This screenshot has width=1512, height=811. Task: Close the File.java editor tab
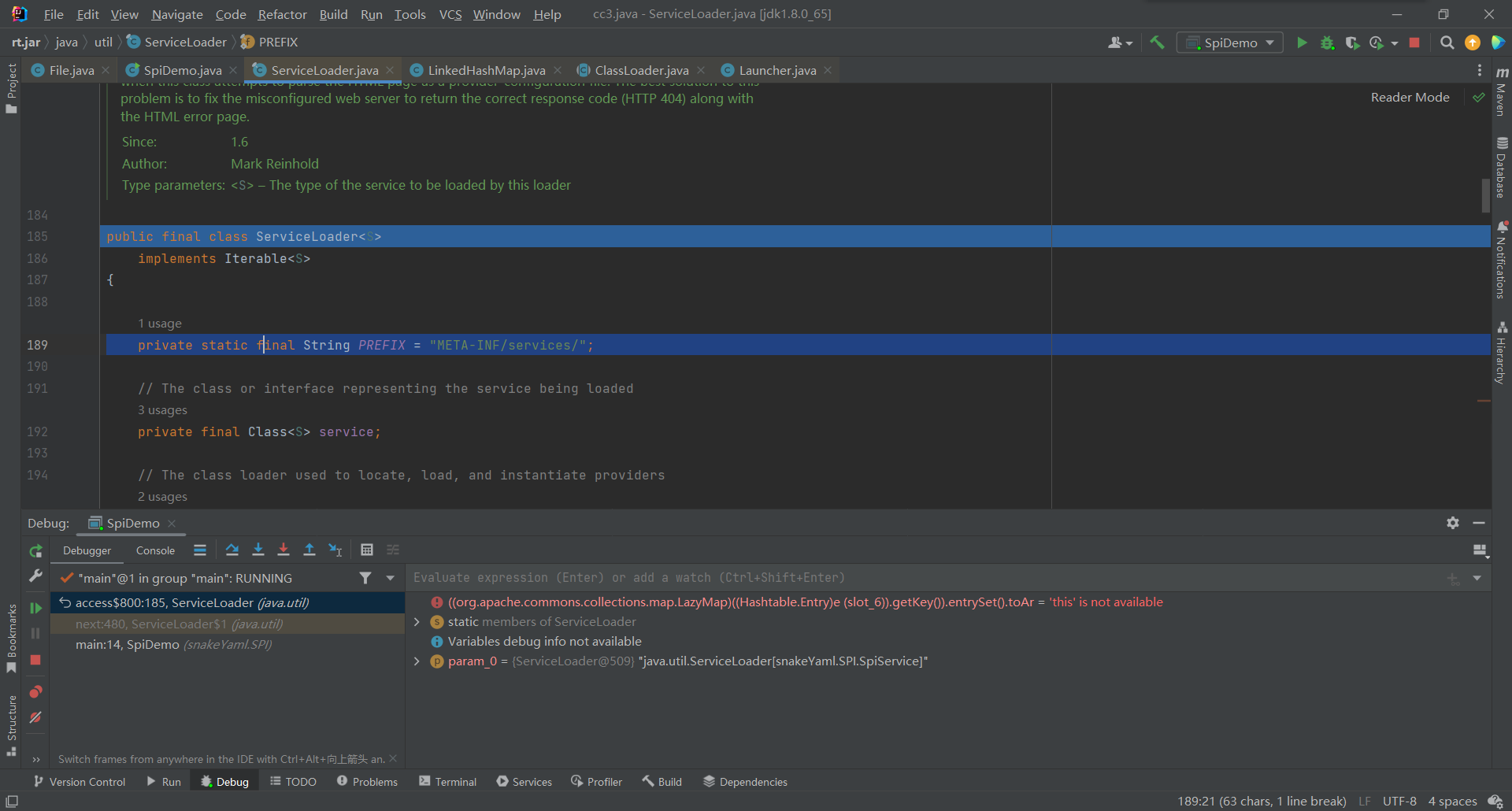[x=106, y=70]
